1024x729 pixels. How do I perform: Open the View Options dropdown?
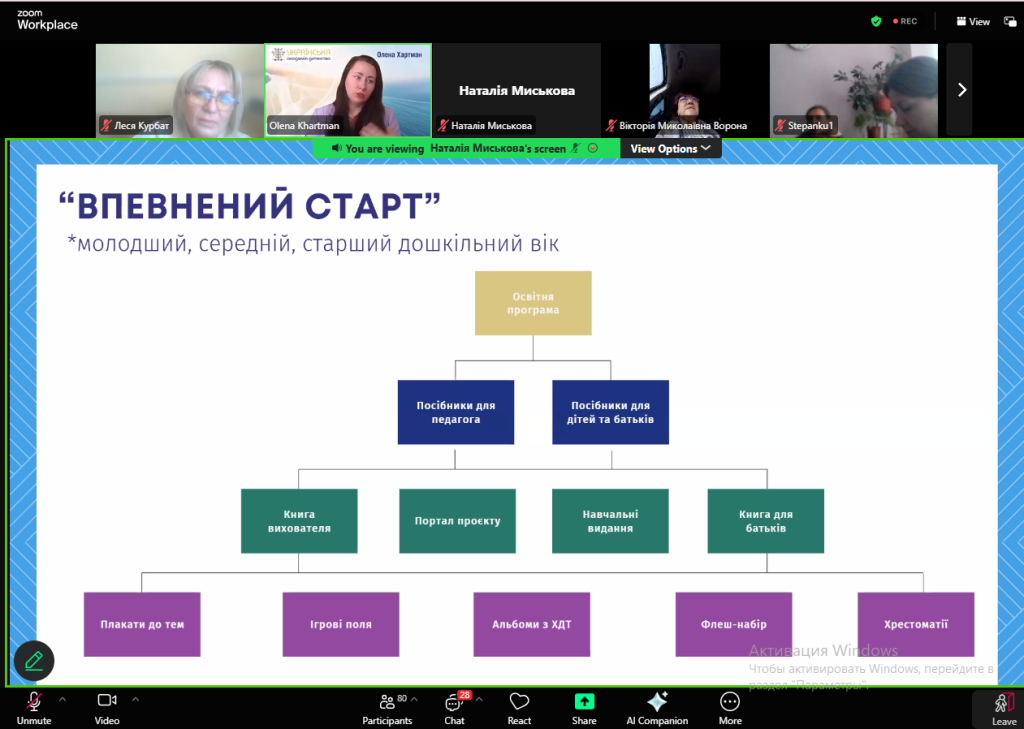click(x=670, y=148)
